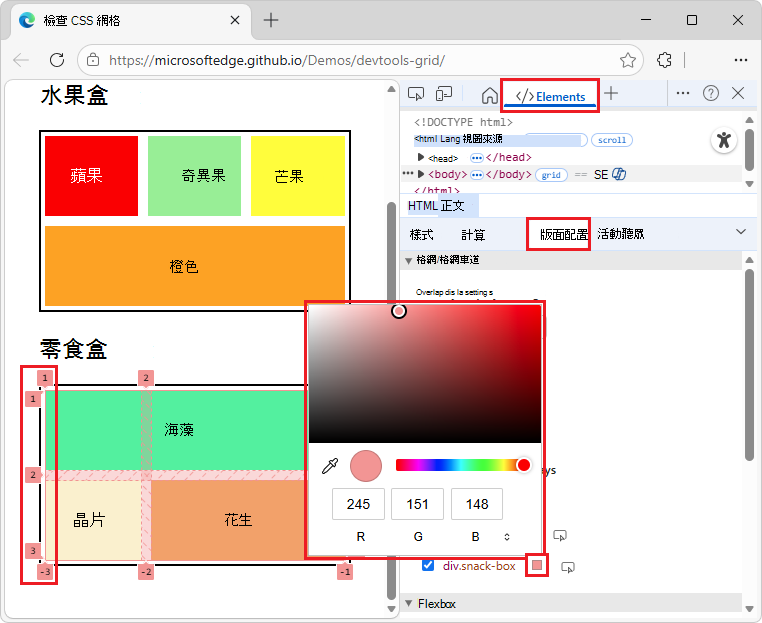Click the hue slider in color picker

459,465
